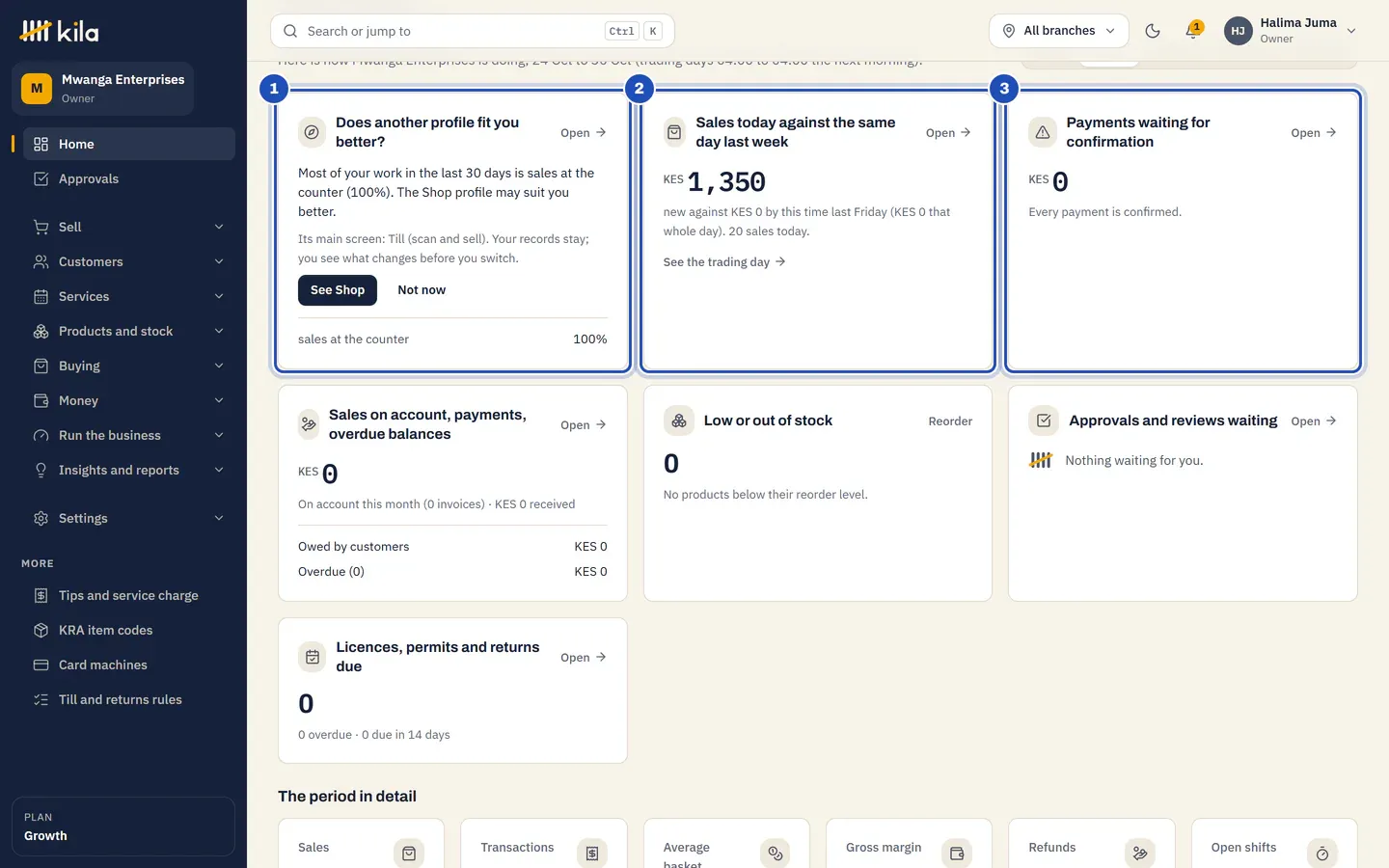Click calendar icon on Licences and permits card
This screenshot has height=868, width=1389.
(x=313, y=657)
